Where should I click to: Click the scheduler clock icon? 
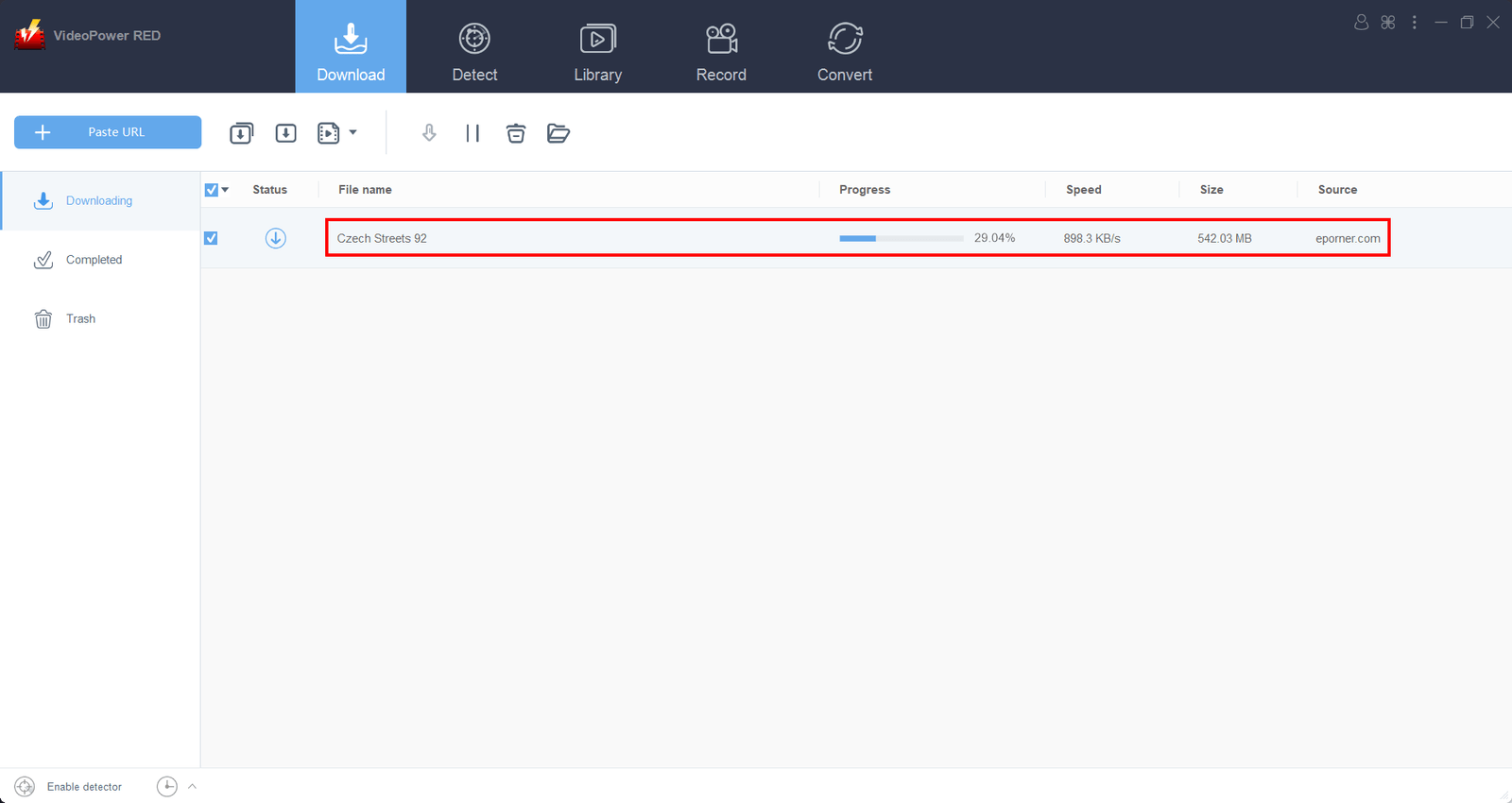point(166,786)
